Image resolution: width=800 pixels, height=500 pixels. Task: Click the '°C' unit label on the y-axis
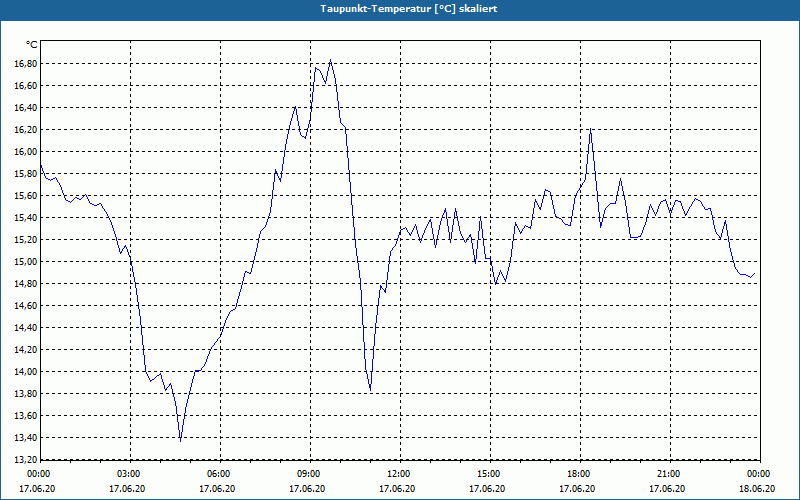tap(32, 45)
